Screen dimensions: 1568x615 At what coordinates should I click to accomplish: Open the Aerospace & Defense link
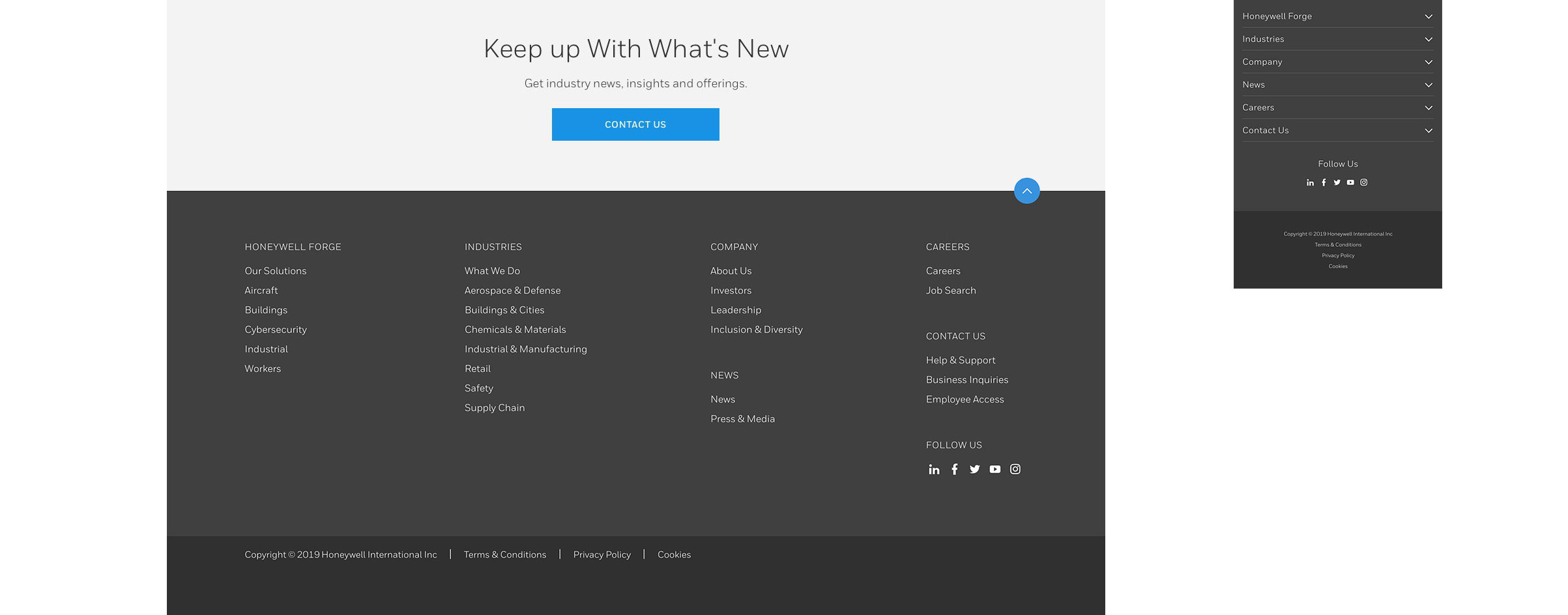(x=512, y=291)
